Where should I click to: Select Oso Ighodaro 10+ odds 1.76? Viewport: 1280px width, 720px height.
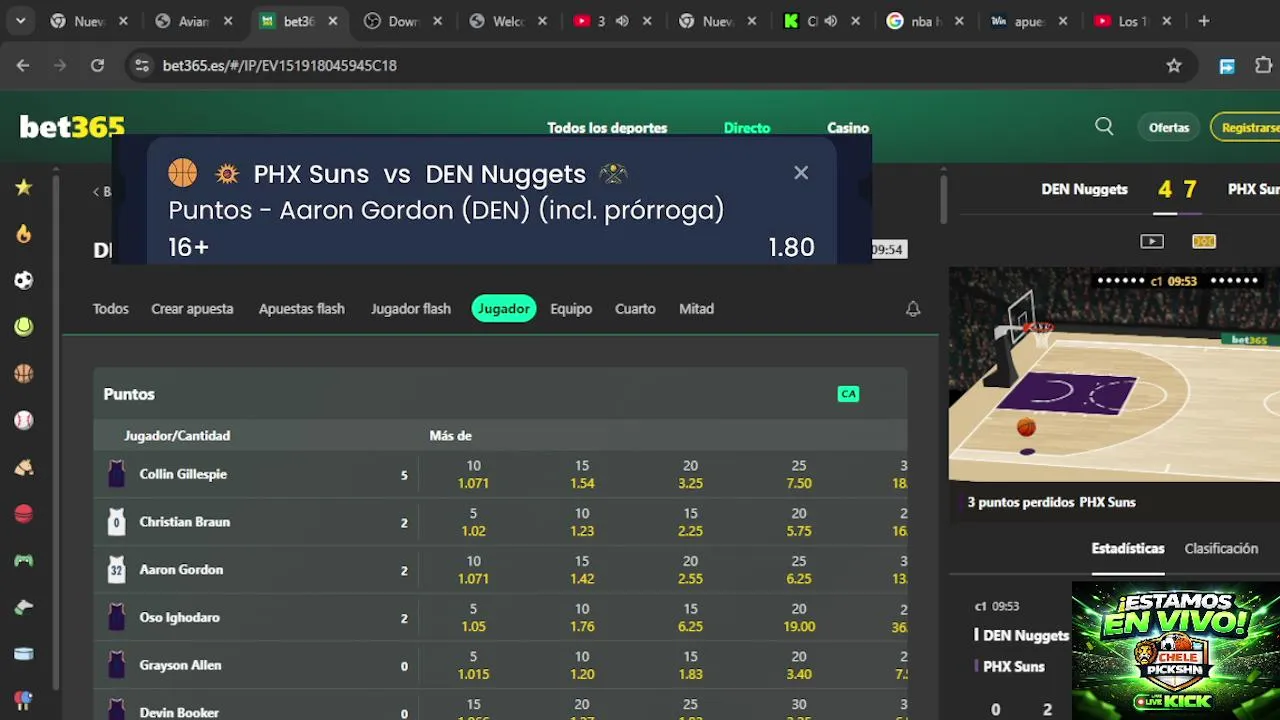582,618
